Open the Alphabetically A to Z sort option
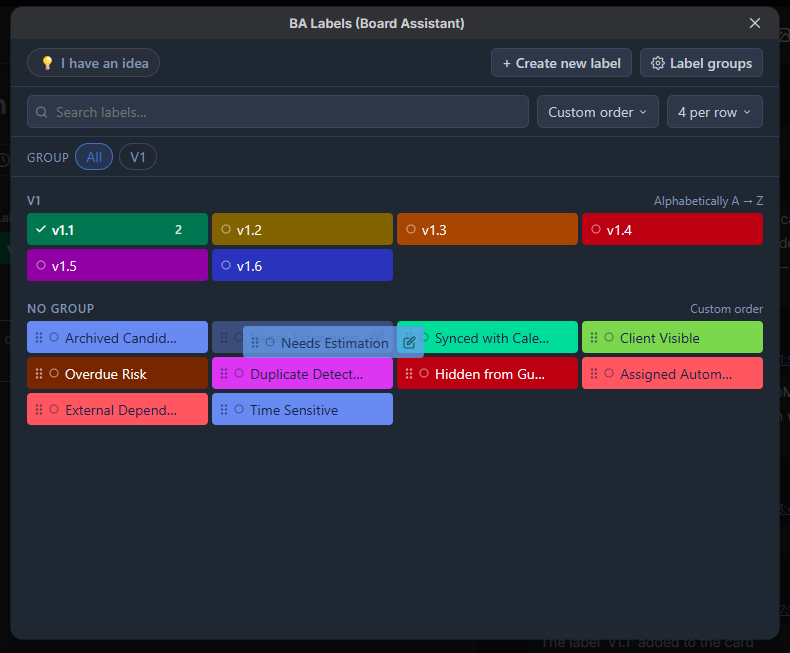 point(708,201)
